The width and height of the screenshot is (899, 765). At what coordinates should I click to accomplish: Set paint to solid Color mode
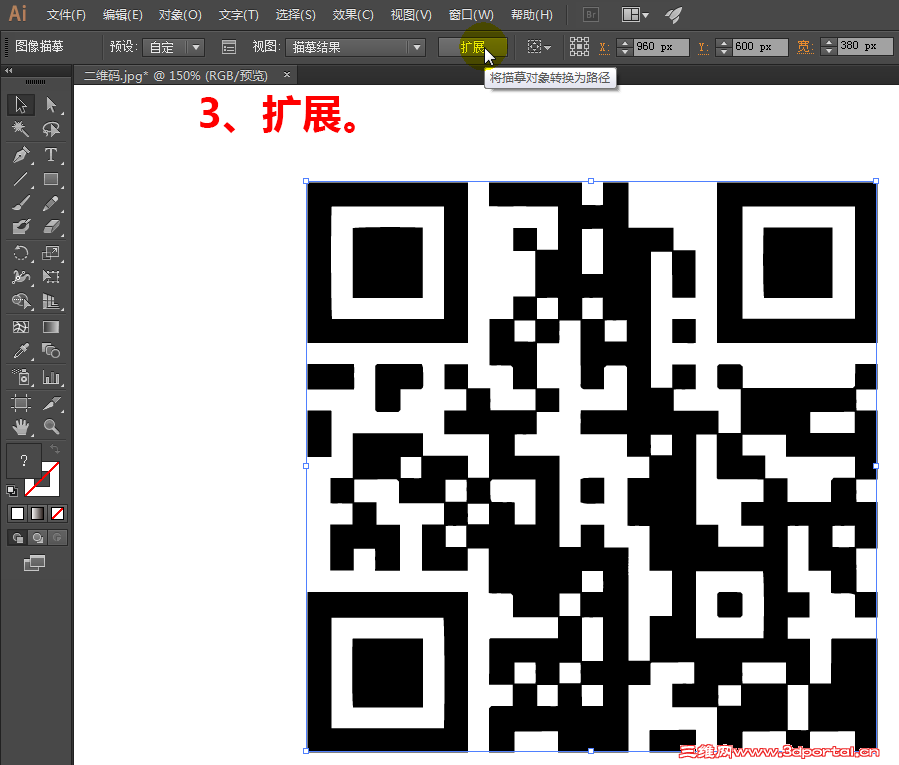[18, 513]
